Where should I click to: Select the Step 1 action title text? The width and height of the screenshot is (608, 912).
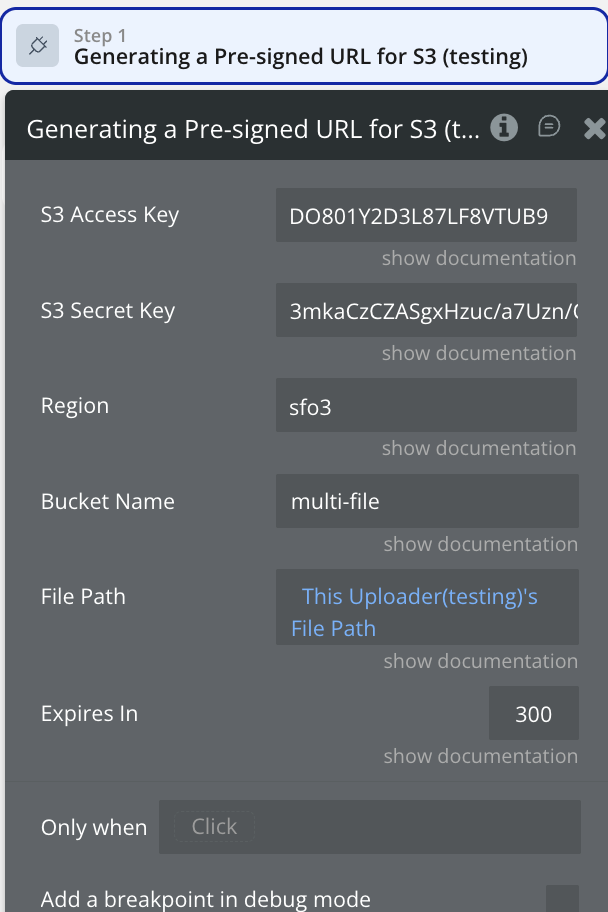point(300,57)
